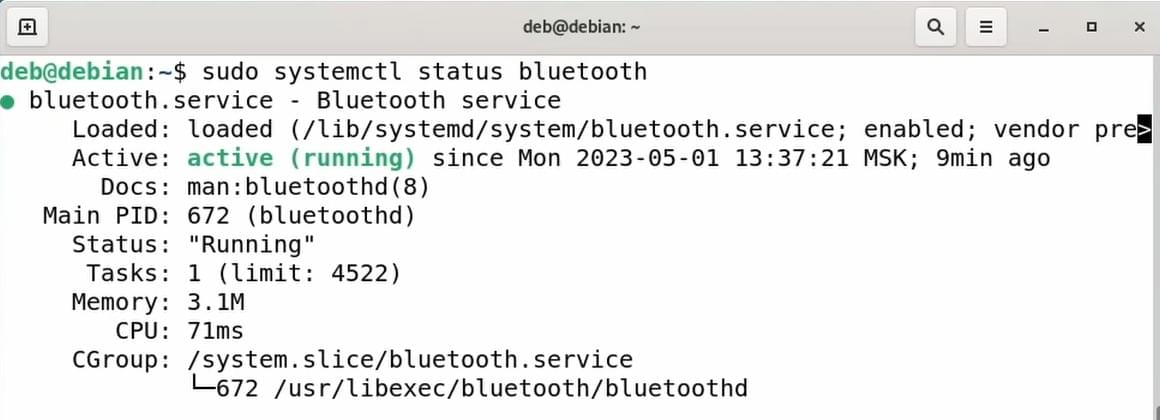
Task: Click the /system.slice/bluetooth.service cgroup path
Action: click(x=410, y=359)
